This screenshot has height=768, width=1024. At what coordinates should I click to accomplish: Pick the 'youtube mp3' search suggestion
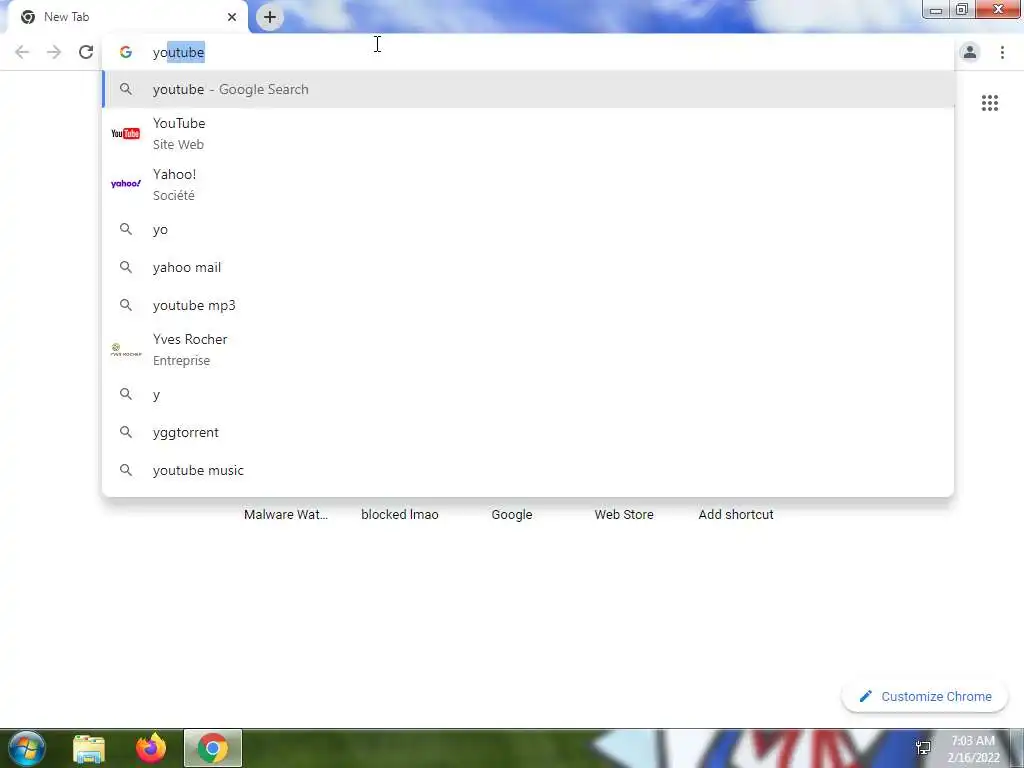(x=528, y=306)
